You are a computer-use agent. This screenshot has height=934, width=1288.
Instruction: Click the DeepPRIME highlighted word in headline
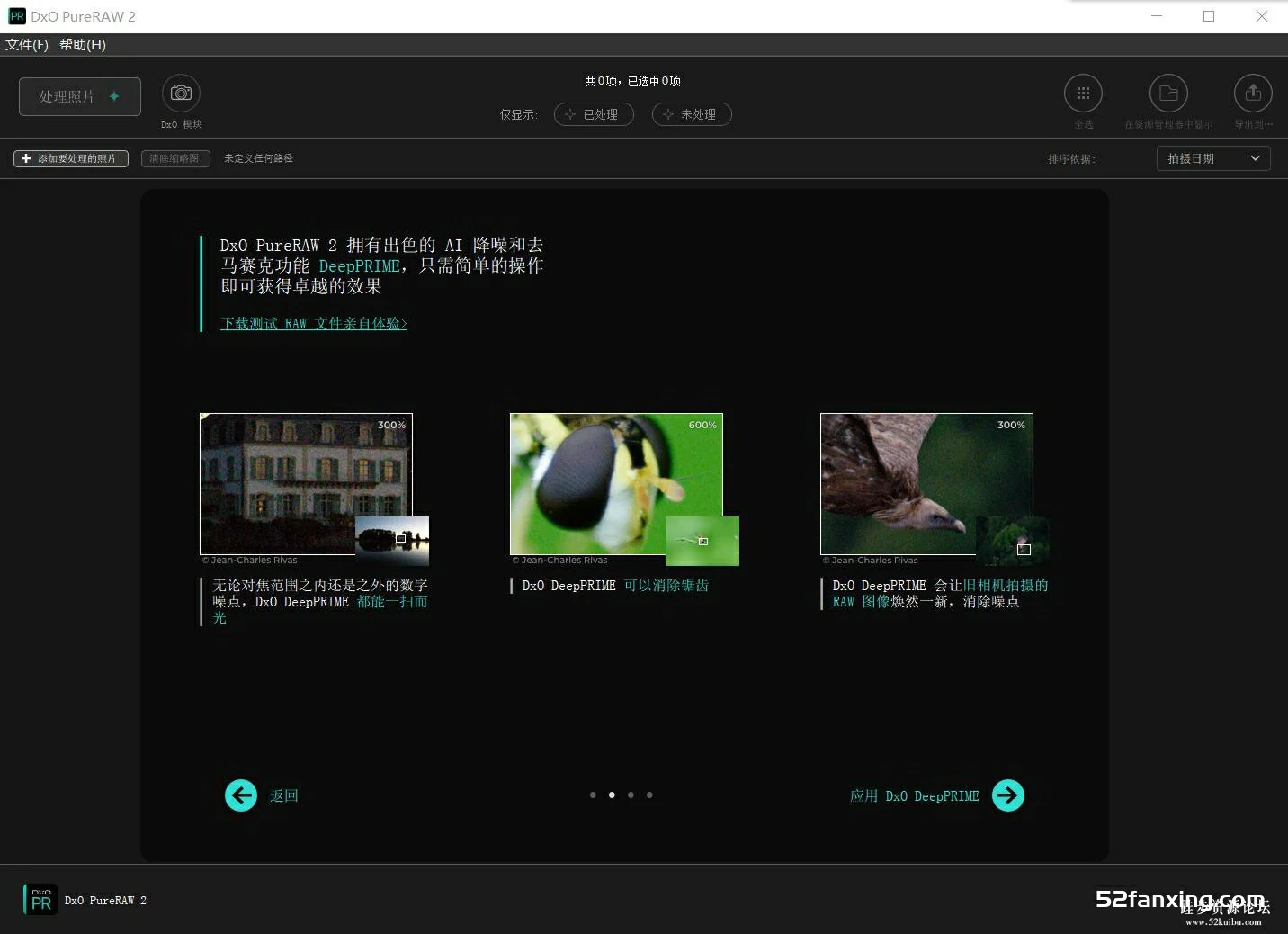pos(359,265)
